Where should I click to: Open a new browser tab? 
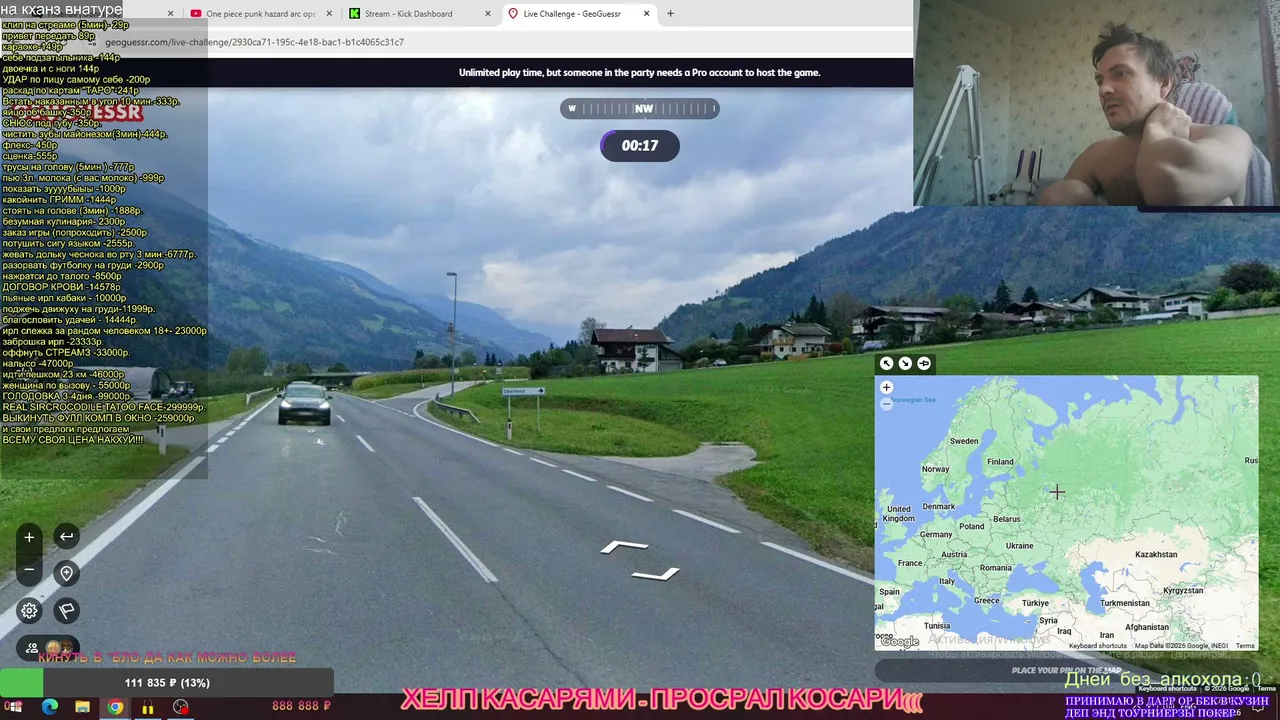(x=670, y=14)
